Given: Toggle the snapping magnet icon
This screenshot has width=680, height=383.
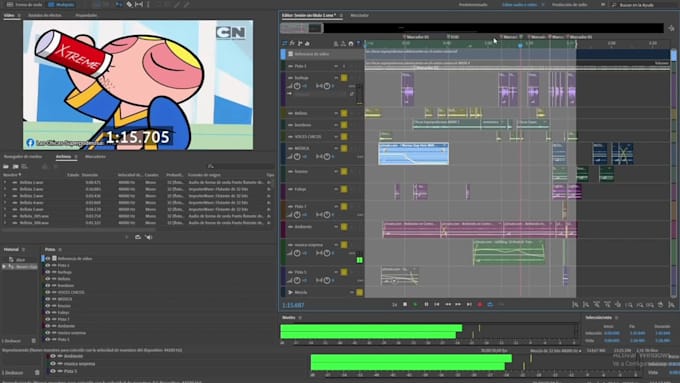Looking at the screenshot, I should tap(351, 43).
